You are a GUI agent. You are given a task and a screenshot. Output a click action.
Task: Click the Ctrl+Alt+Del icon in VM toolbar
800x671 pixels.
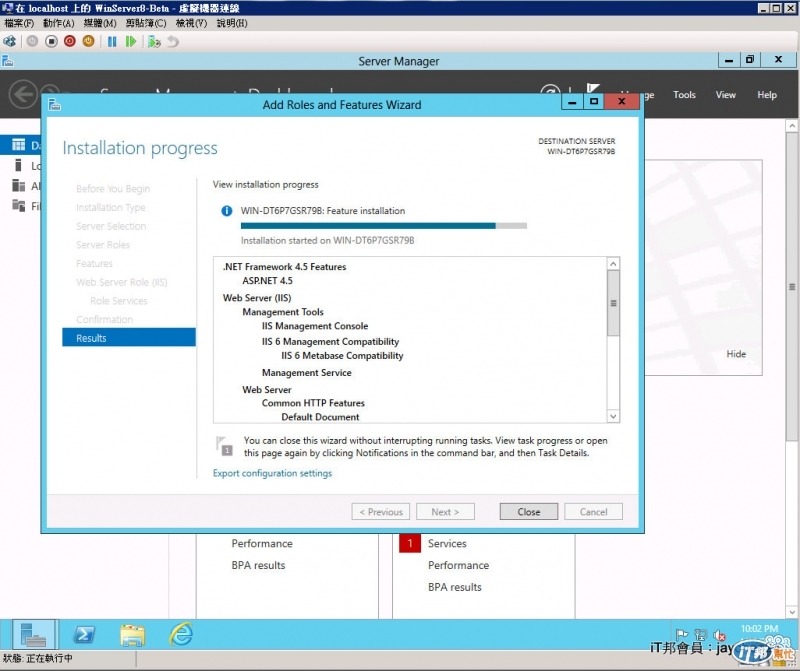tap(10, 41)
